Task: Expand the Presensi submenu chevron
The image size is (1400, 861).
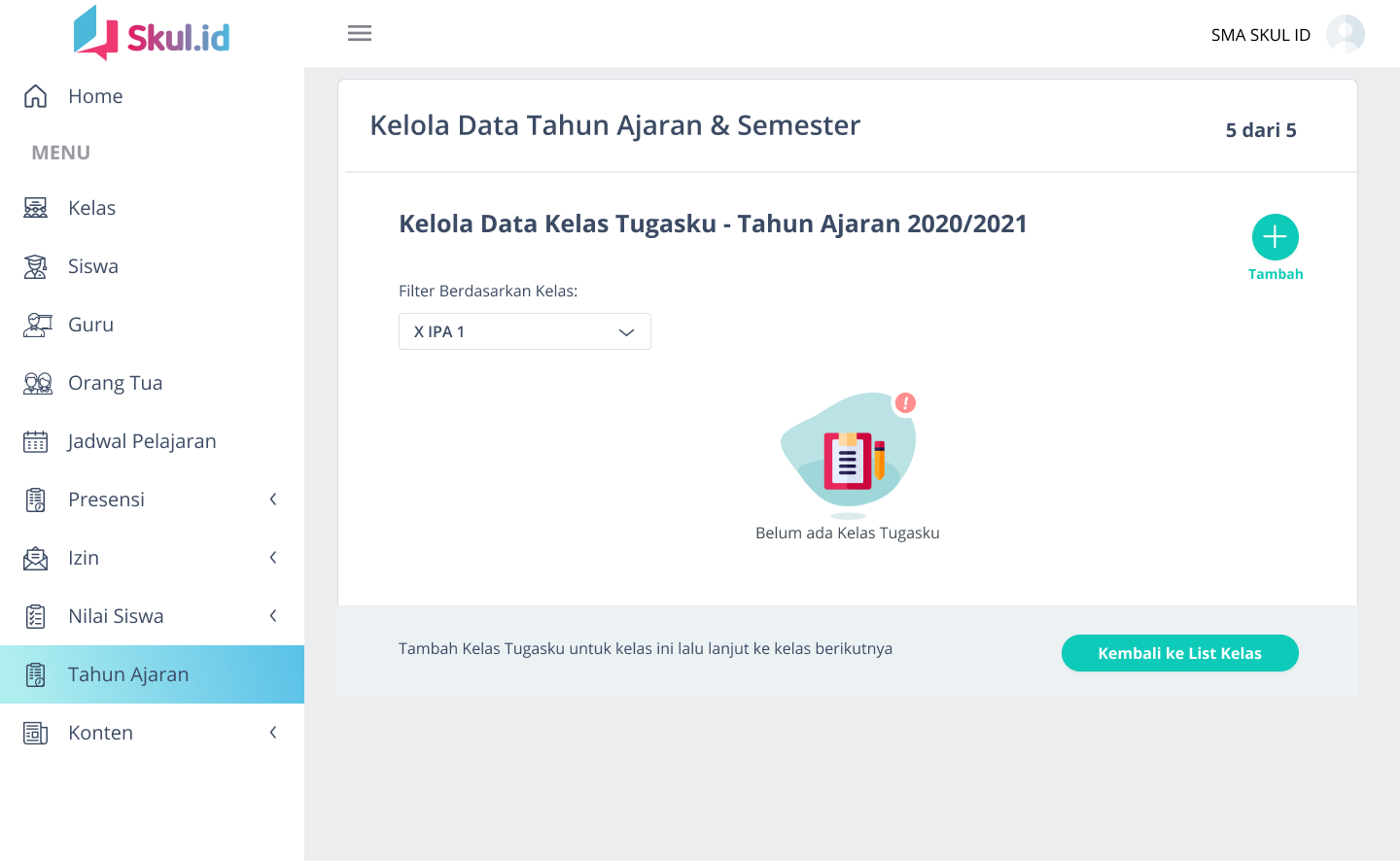Action: point(273,499)
